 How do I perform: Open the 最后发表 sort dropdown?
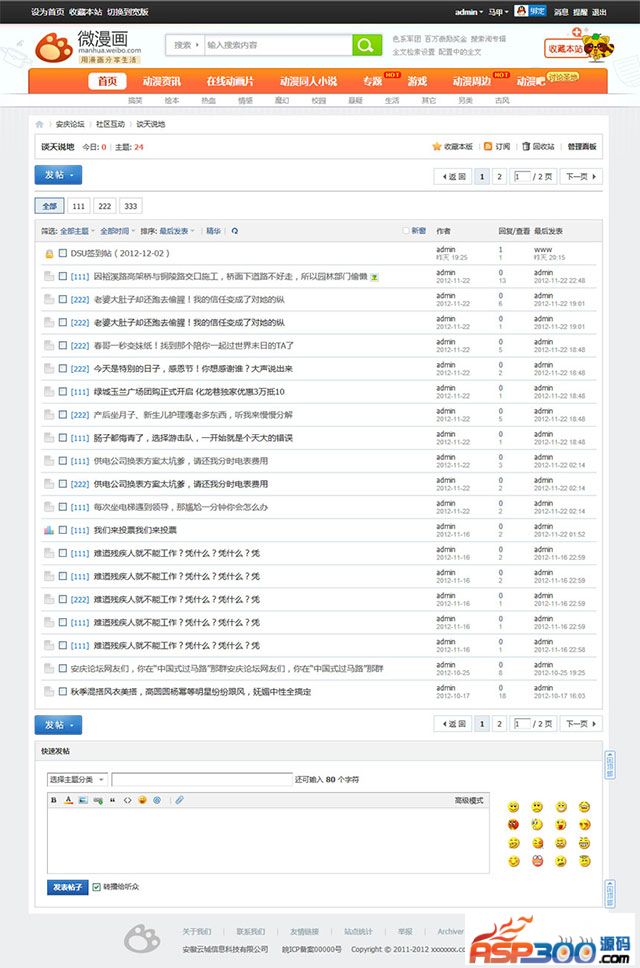point(177,231)
